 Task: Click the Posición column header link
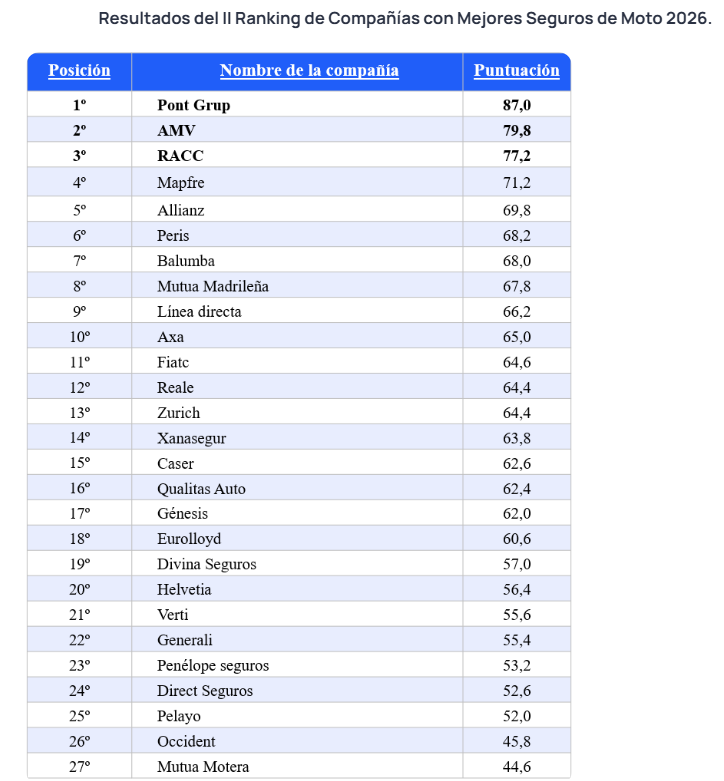tap(79, 70)
